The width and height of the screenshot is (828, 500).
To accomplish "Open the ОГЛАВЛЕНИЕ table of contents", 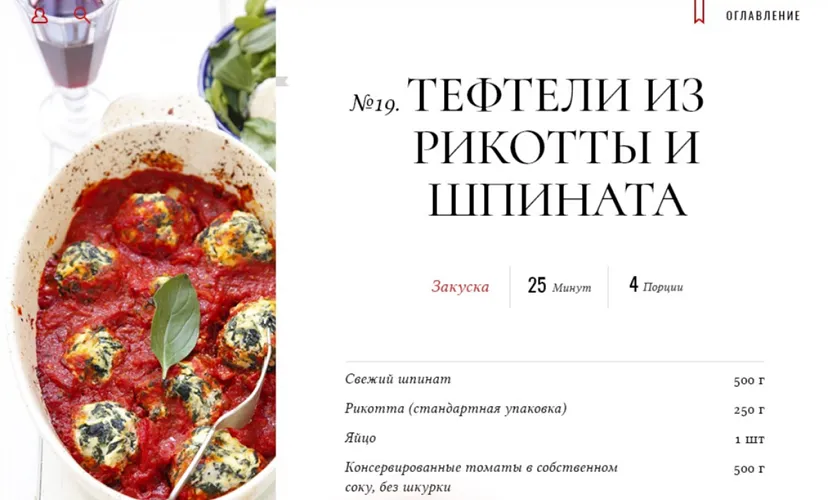I will 763,16.
